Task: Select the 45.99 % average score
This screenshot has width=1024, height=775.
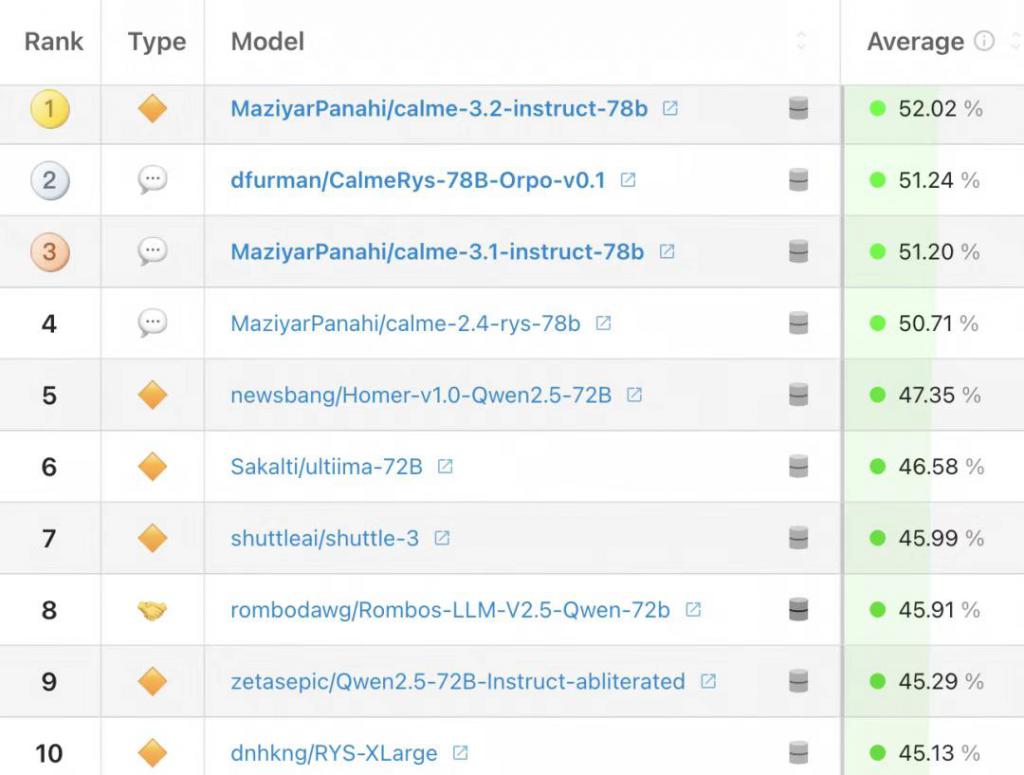Action: click(x=941, y=538)
